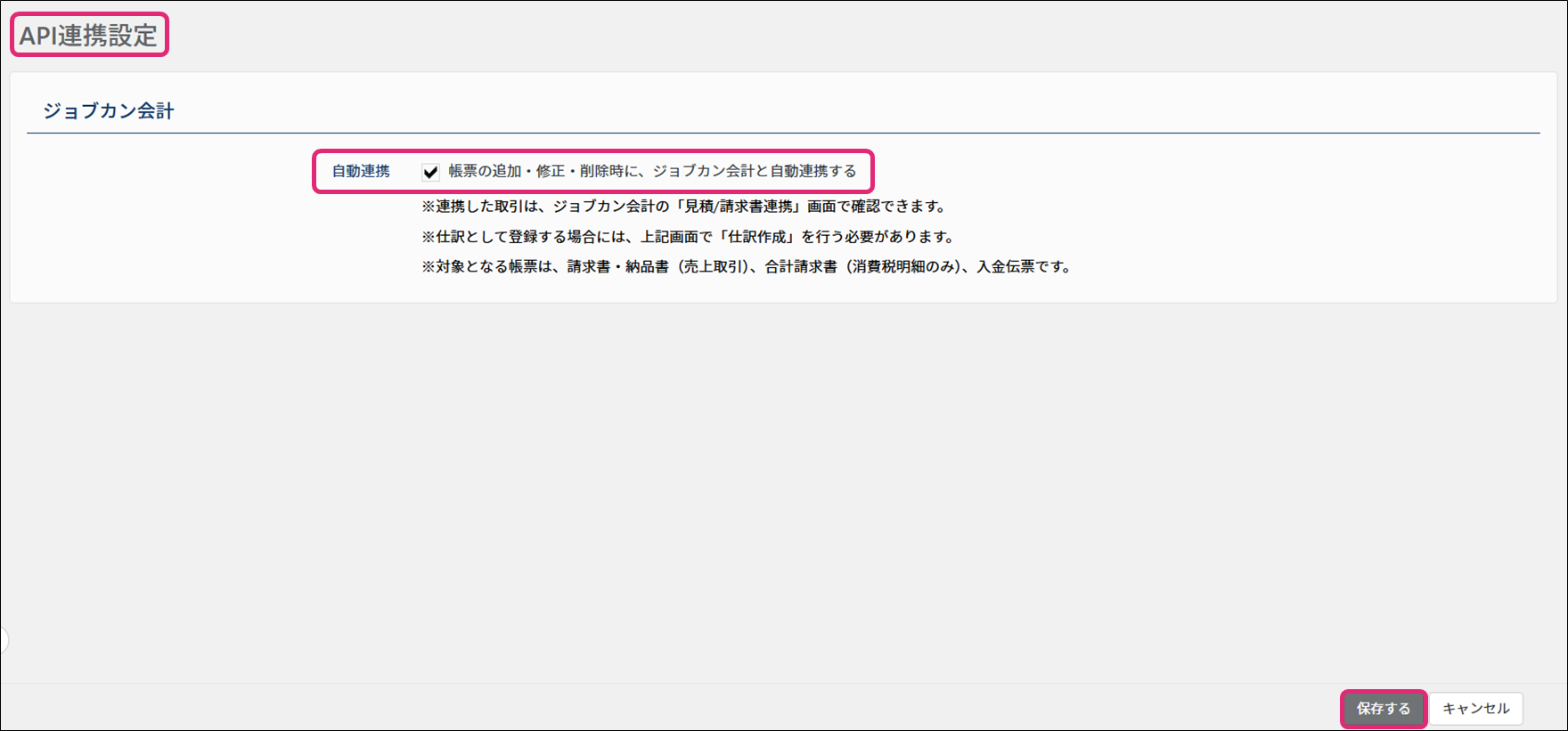Click the ジョブカン会計 section title

[x=109, y=111]
